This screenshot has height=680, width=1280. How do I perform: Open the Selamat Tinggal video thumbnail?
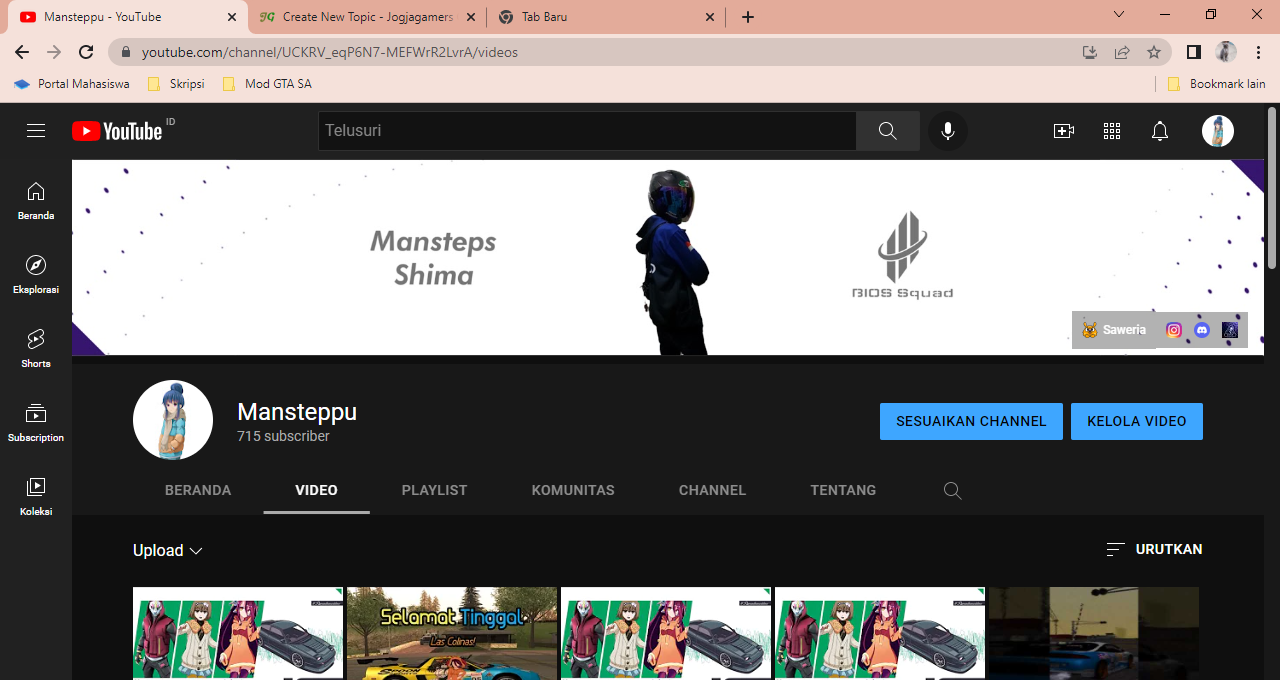coord(452,634)
